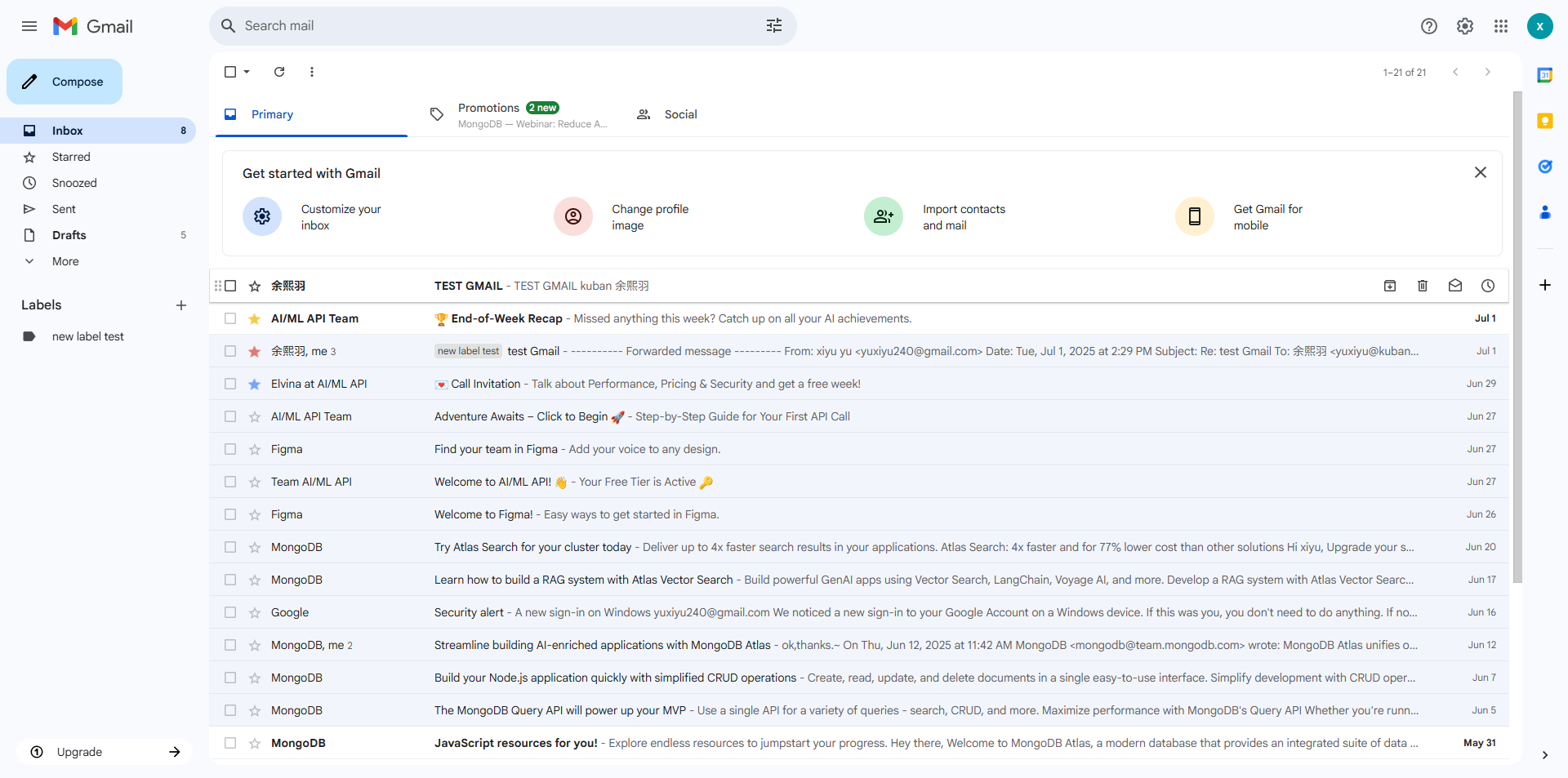Select the TEST GMAIL email checkbox
The height and width of the screenshot is (778, 1568).
point(230,286)
